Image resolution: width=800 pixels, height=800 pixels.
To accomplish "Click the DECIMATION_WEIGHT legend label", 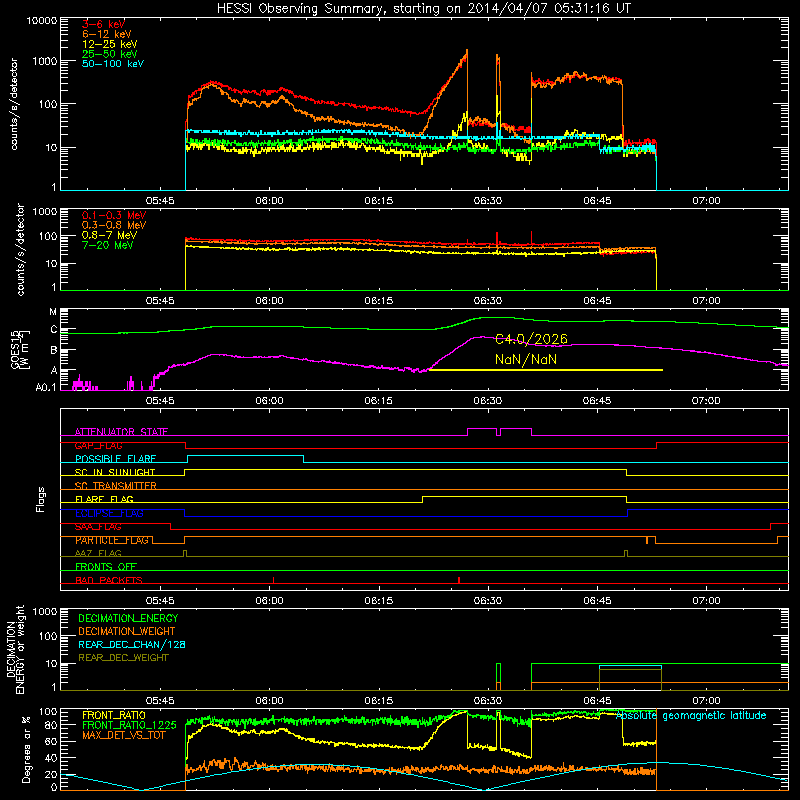I will [x=127, y=632].
